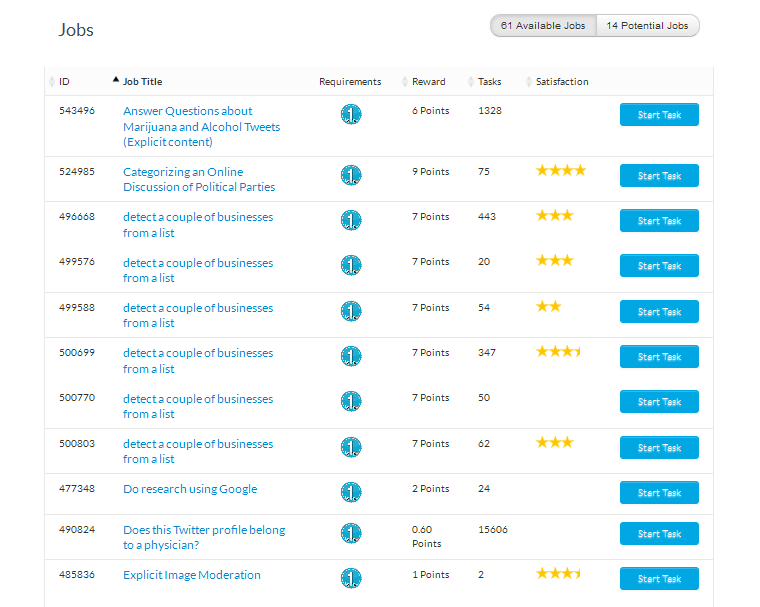Sort jobs by ID column
This screenshot has height=607, width=760.
click(64, 82)
